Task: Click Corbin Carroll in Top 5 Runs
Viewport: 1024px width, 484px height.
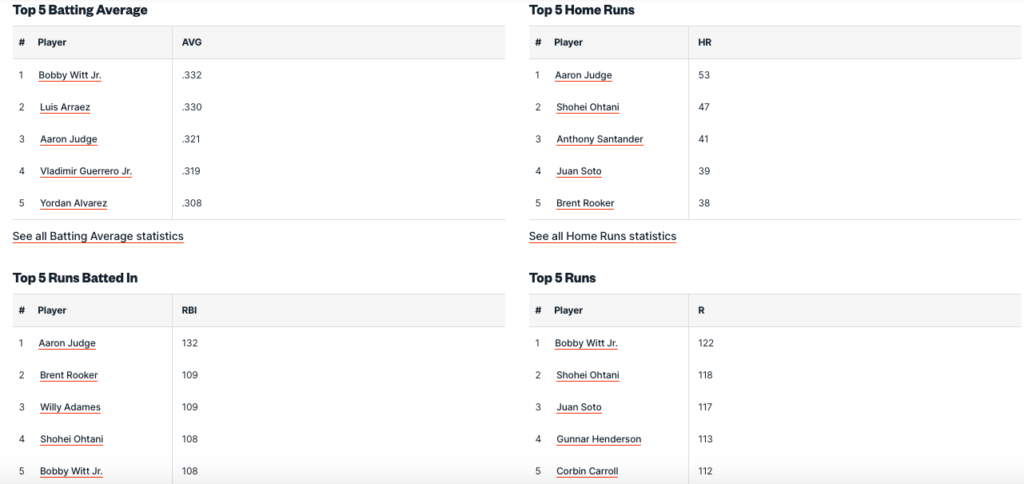Action: pyautogui.click(x=587, y=471)
